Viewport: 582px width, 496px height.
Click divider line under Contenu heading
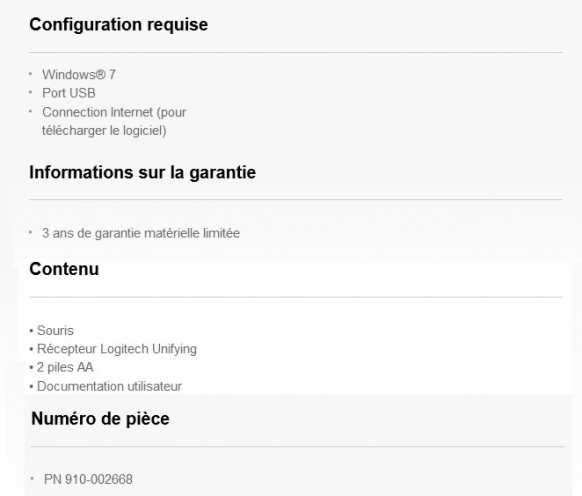296,297
